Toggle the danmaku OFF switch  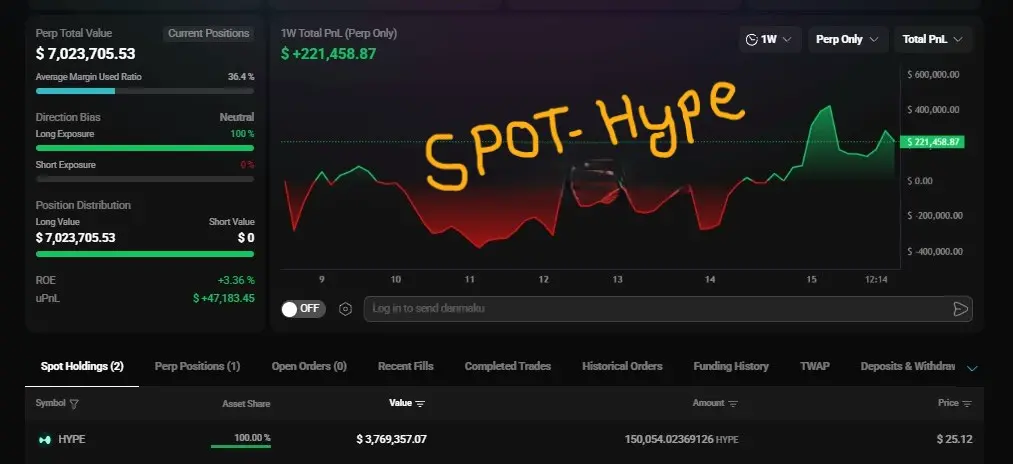303,309
